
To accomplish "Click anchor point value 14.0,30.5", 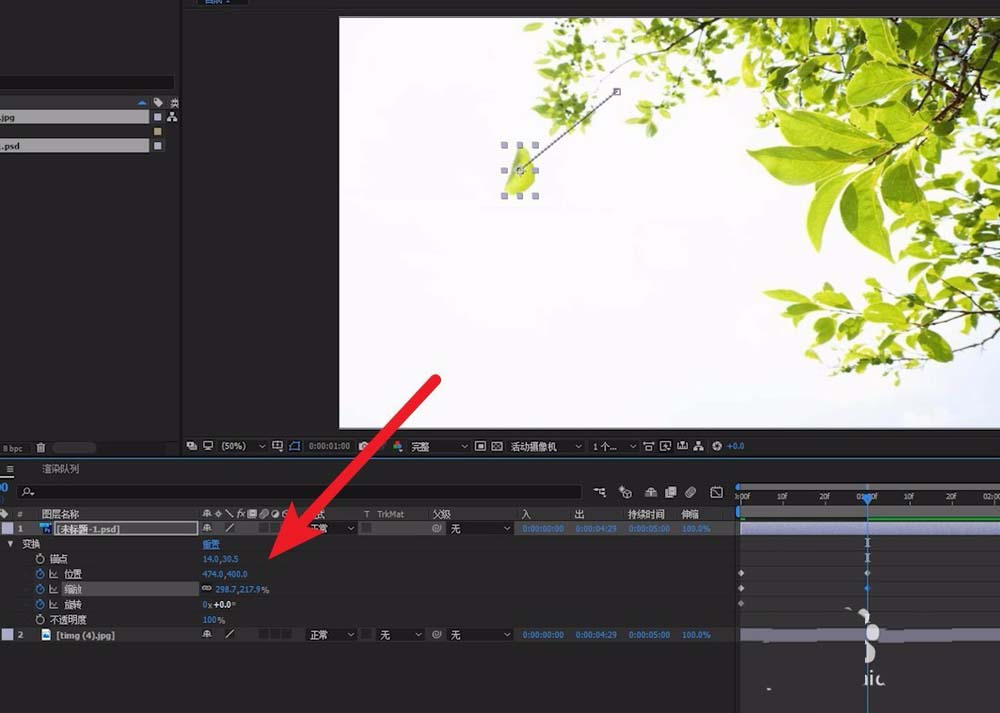I will [220, 559].
